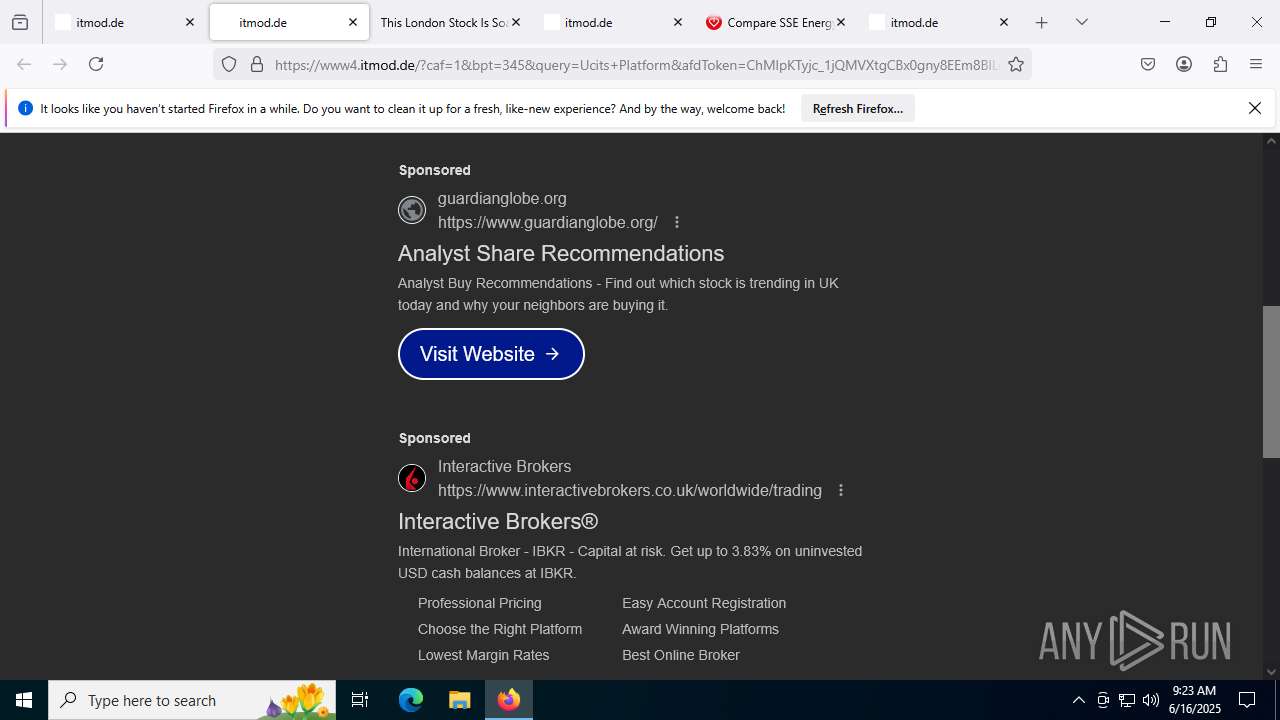The height and width of the screenshot is (720, 1280).
Task: Close the Compare SSE Energy tab
Action: click(841, 22)
